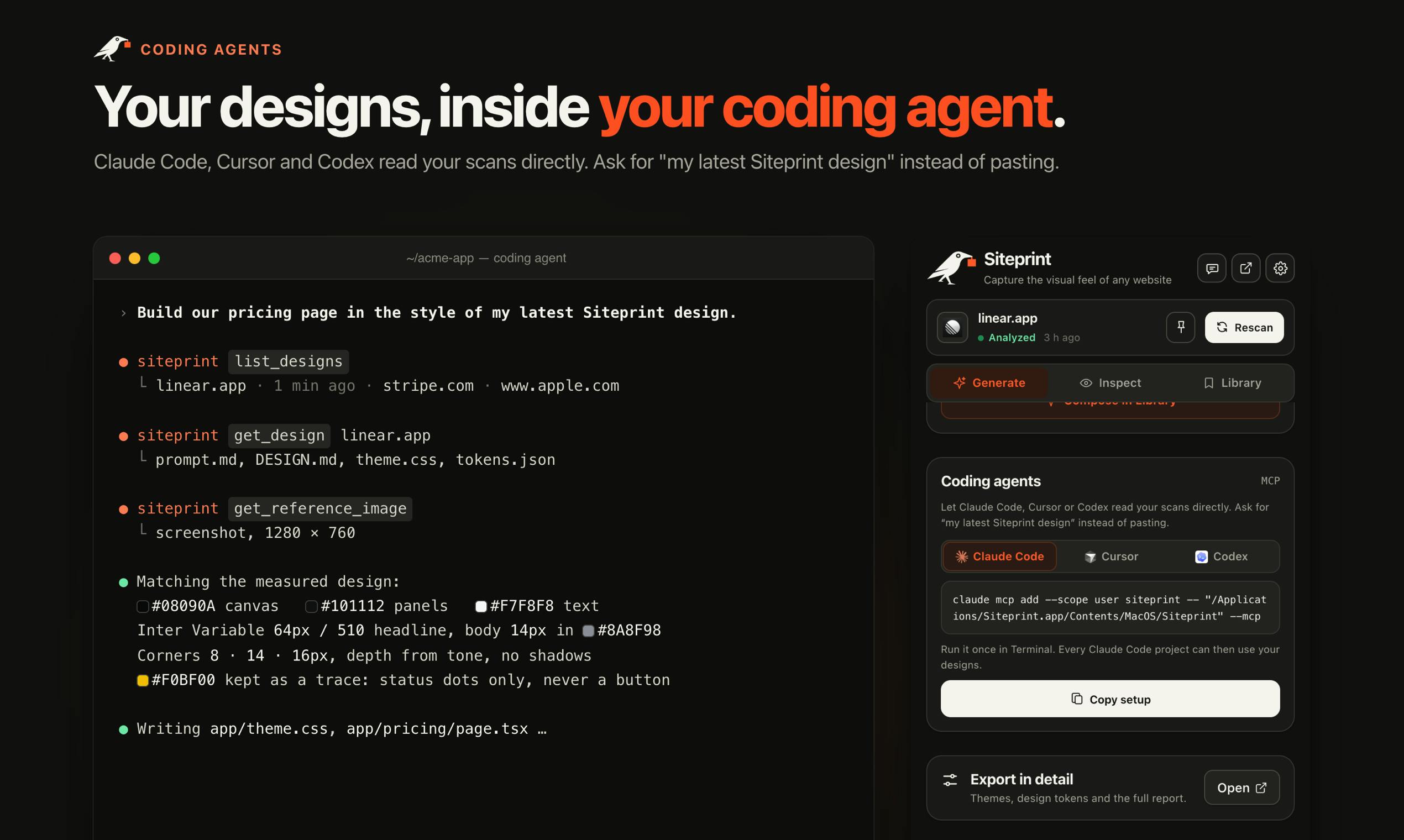Click the Siteprint bird logo in panel header
This screenshot has height=840, width=1404.
click(952, 267)
